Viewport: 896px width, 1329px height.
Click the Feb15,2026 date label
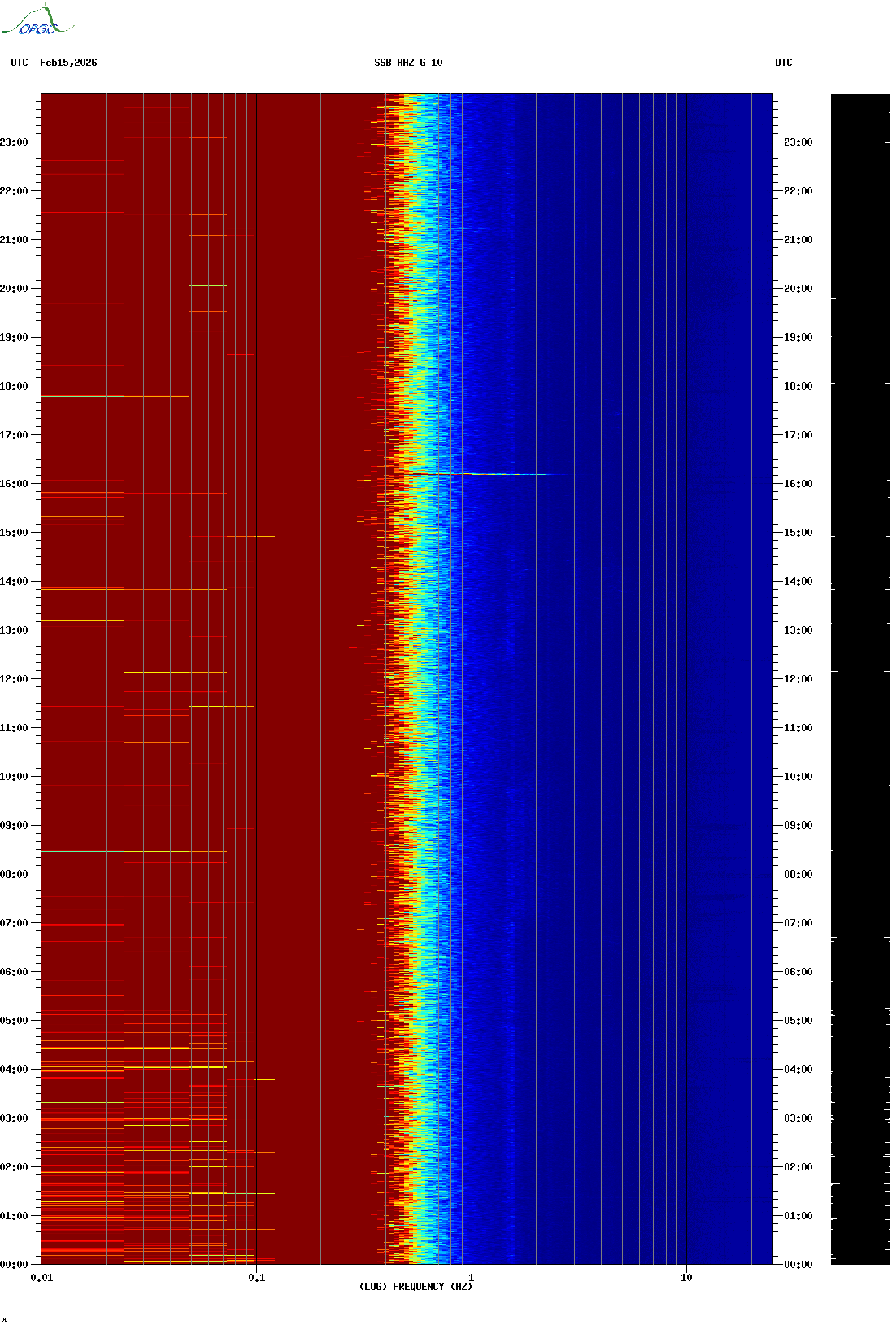click(68, 63)
